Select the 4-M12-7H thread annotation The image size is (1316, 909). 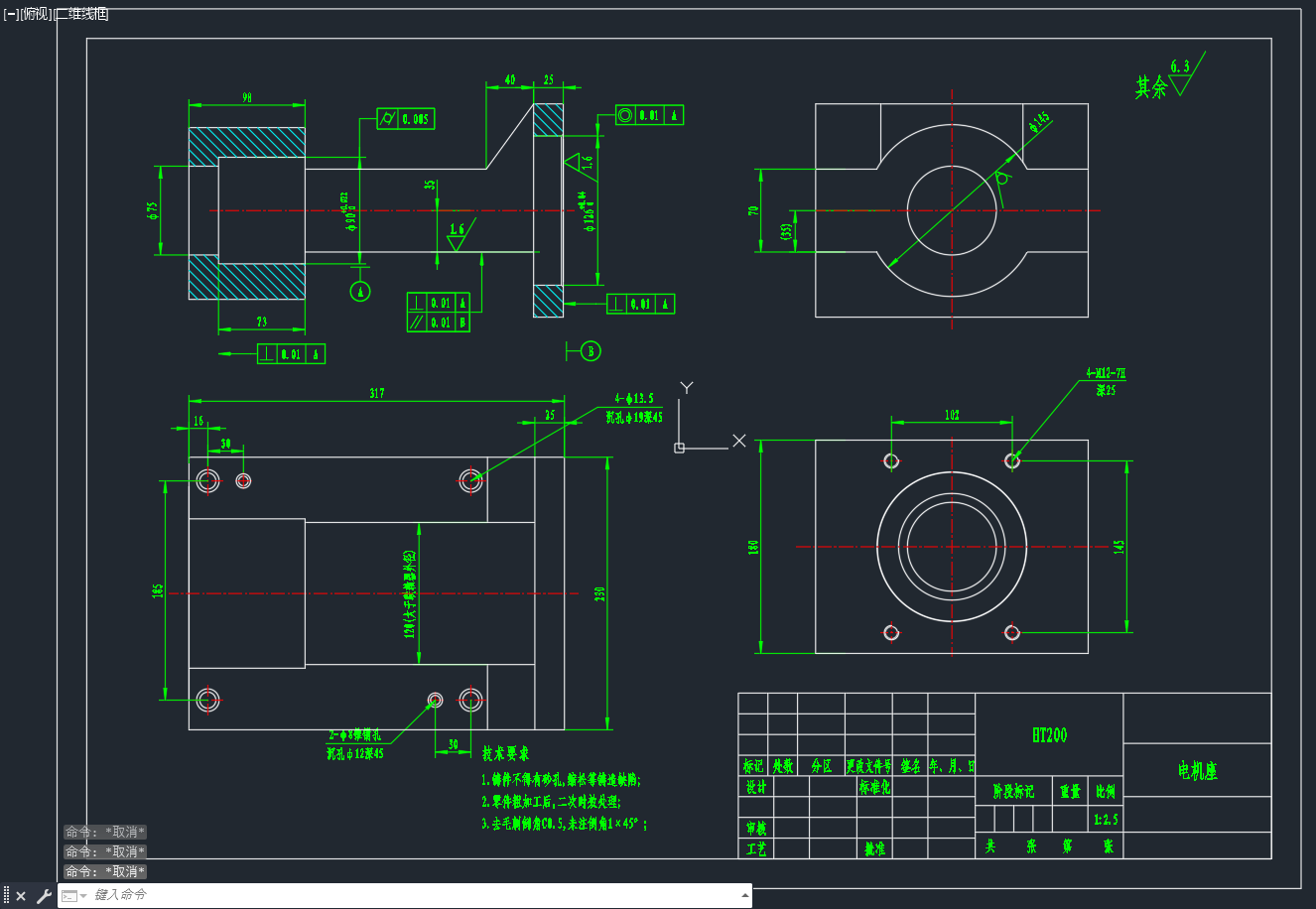[1106, 374]
